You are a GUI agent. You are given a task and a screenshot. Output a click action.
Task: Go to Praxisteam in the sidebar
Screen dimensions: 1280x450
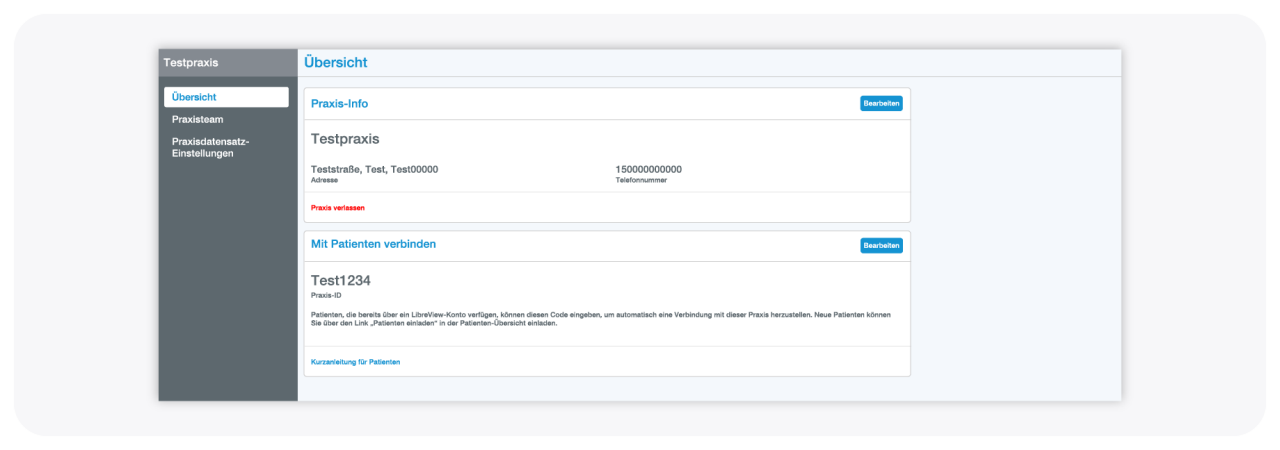click(196, 119)
